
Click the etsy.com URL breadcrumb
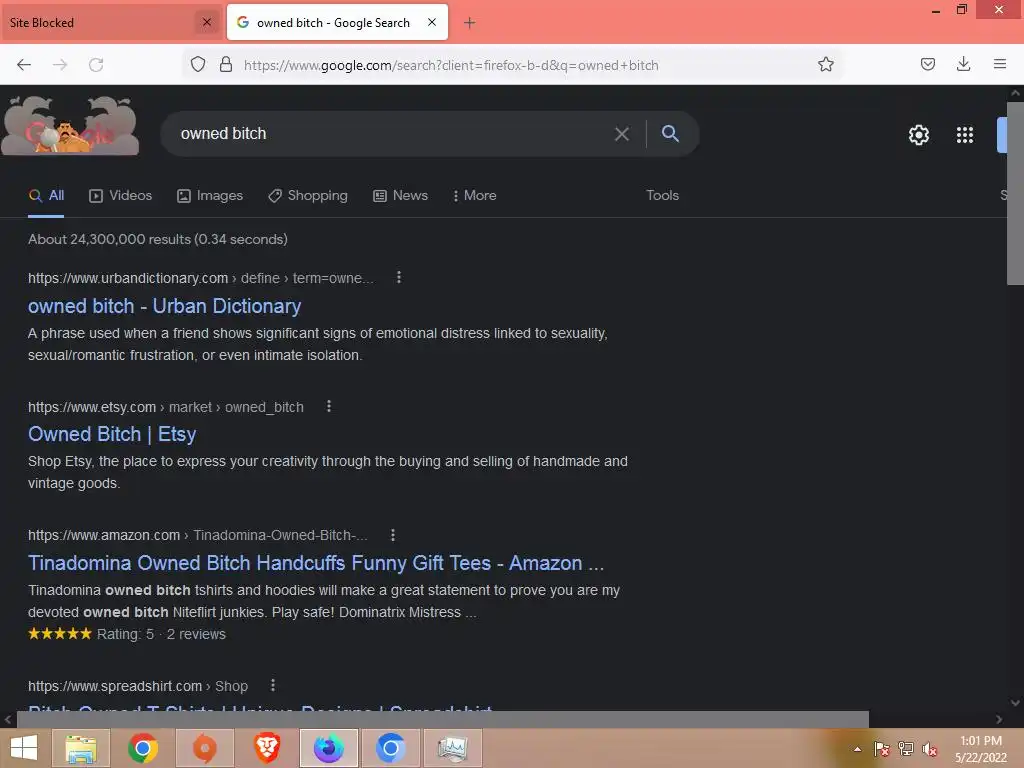166,407
